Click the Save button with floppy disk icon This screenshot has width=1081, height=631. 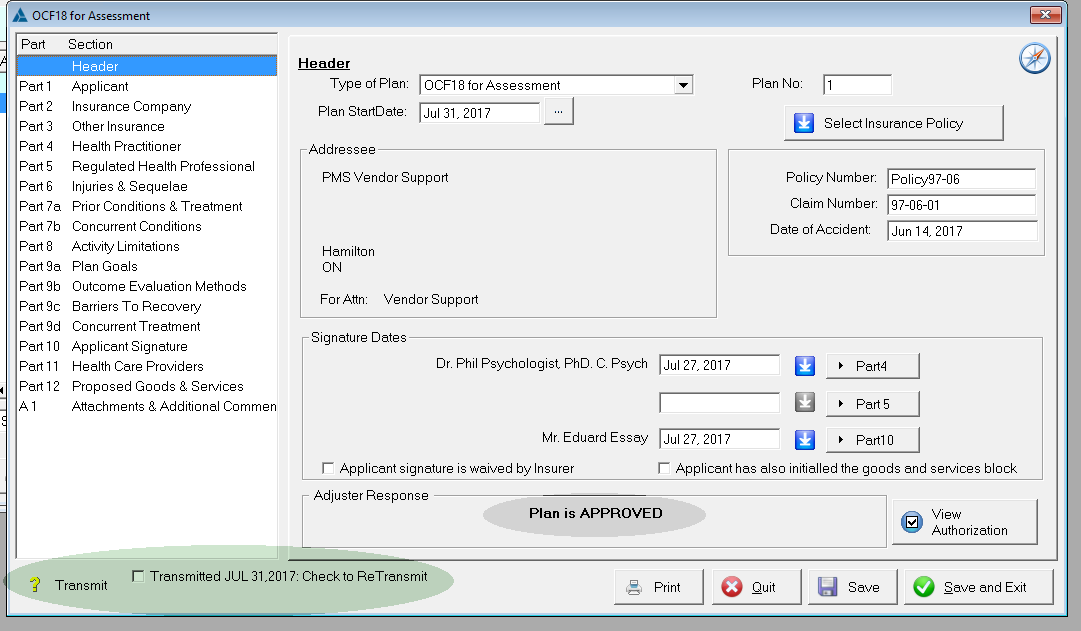click(849, 587)
